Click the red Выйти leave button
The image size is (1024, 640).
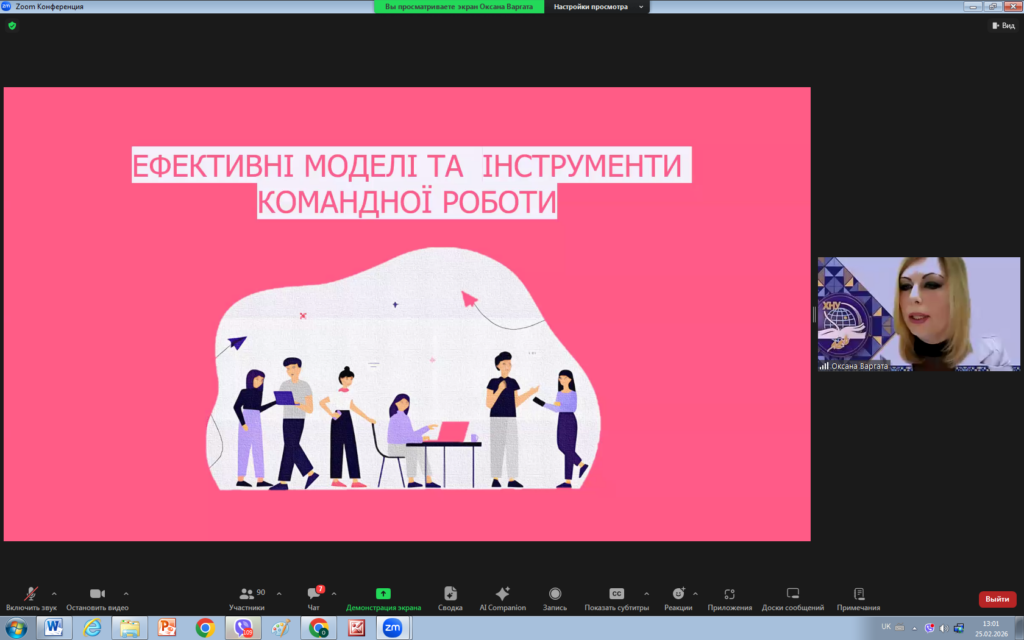997,599
